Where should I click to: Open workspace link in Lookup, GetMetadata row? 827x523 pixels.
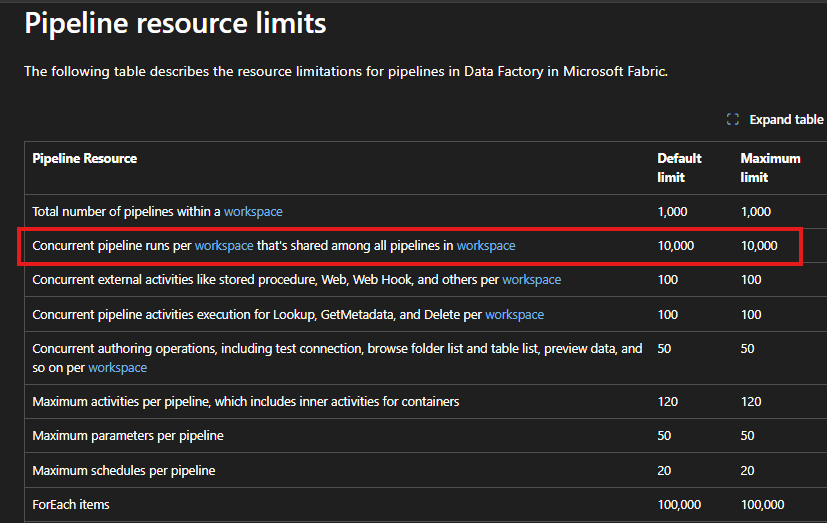[514, 315]
